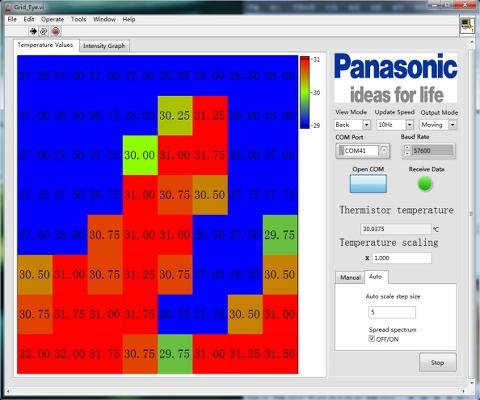
Task: Click the green Receive Data indicator LED
Action: tap(425, 184)
